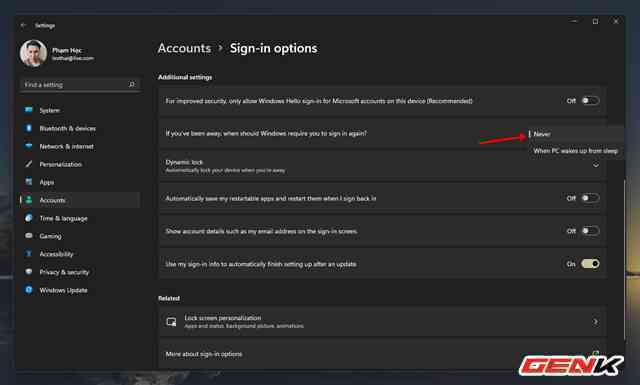Click the Lock screen personalization related link
The height and width of the screenshot is (385, 640).
[383, 322]
